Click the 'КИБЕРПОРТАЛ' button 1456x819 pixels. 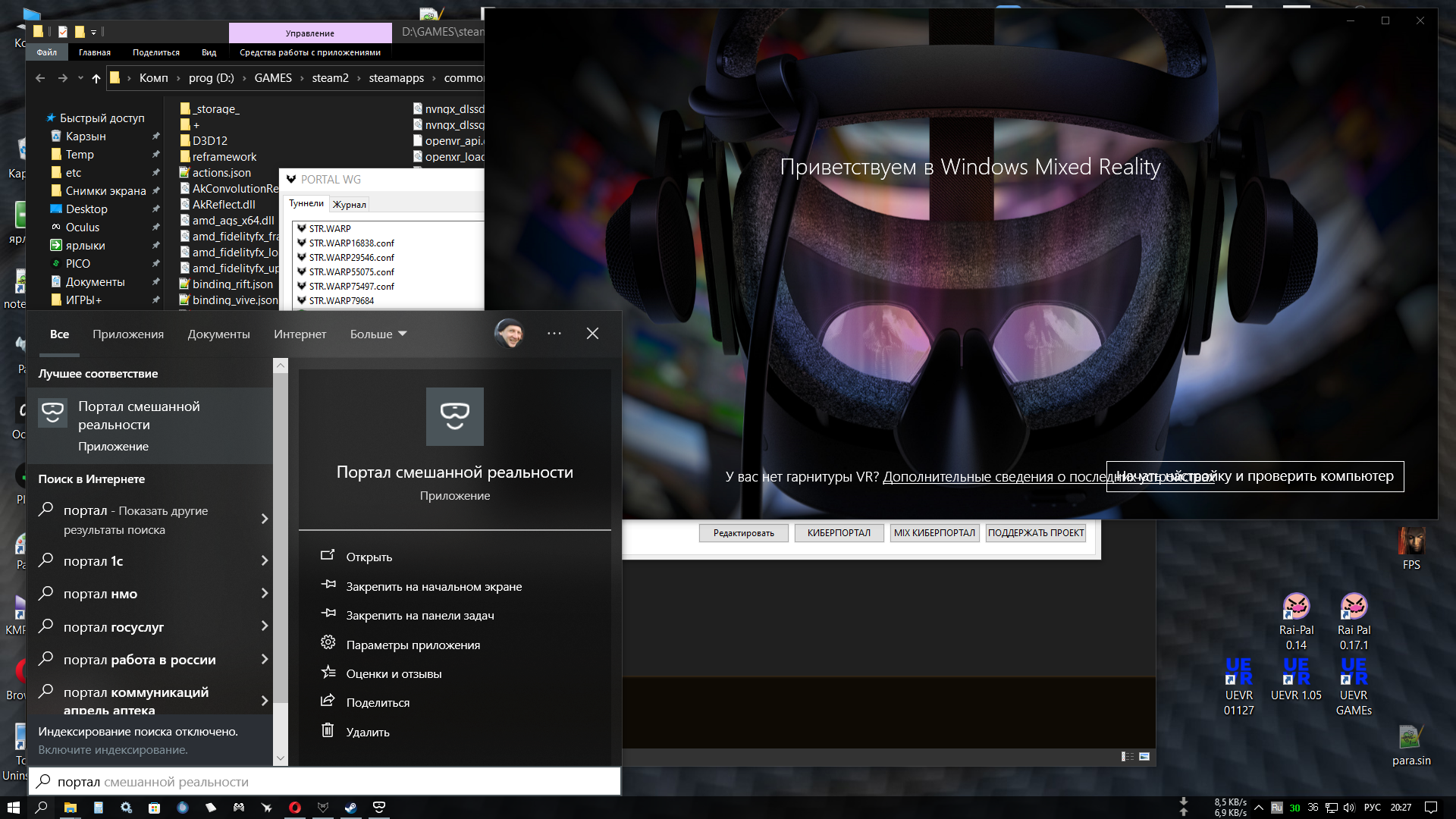point(838,533)
